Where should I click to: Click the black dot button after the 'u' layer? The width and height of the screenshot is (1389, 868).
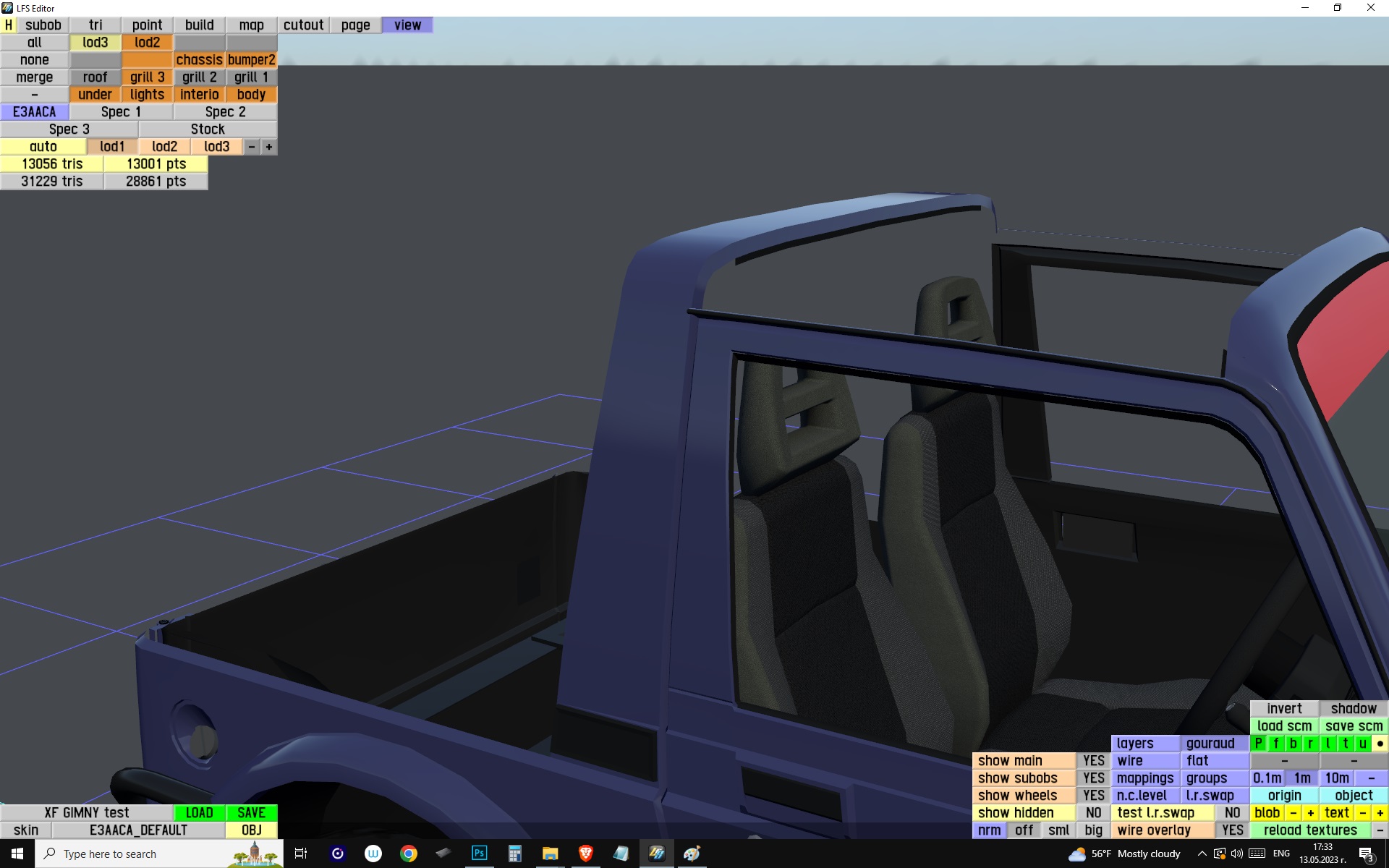1380,744
